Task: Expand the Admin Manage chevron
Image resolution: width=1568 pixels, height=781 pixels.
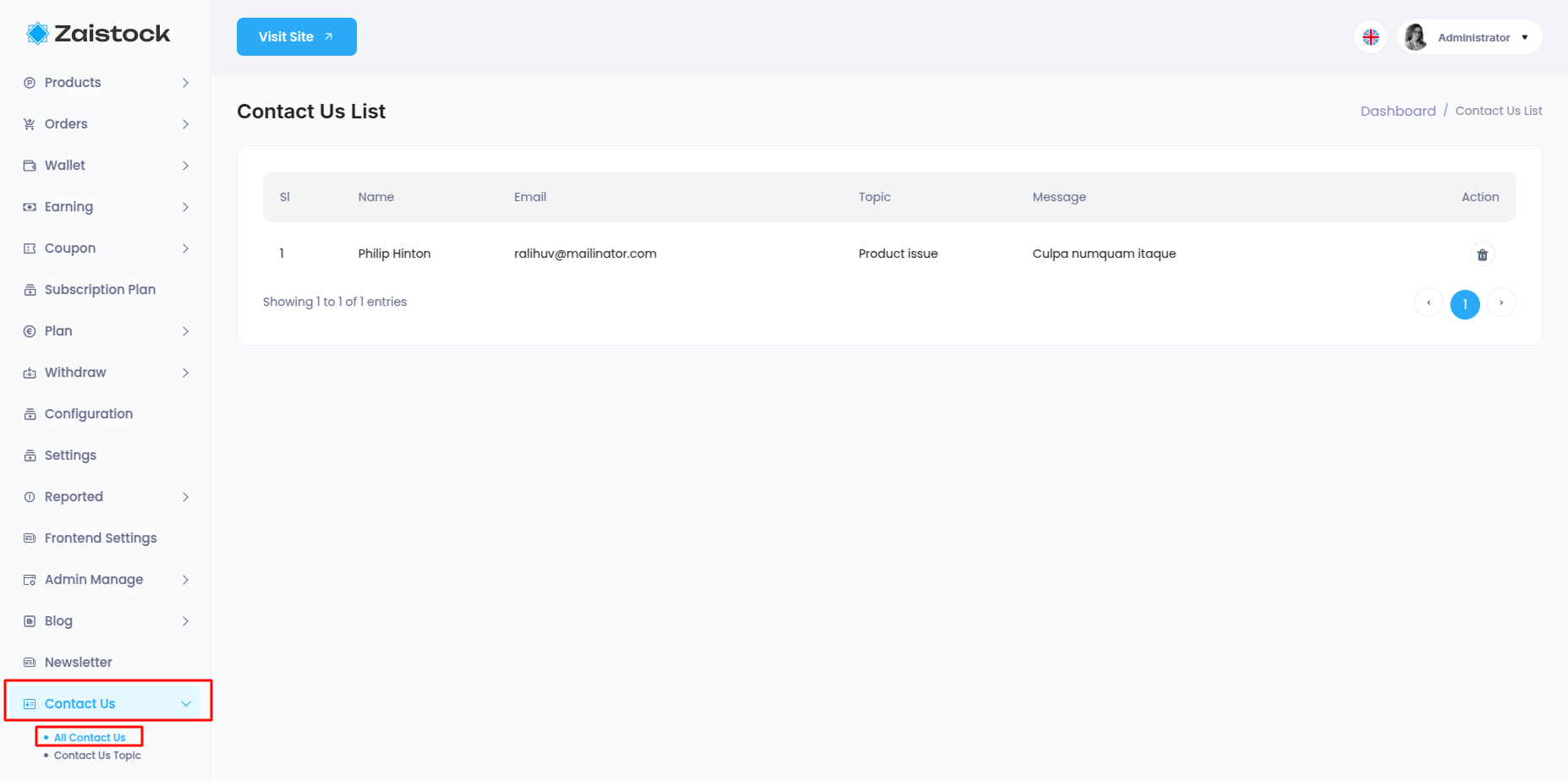Action: pos(185,580)
